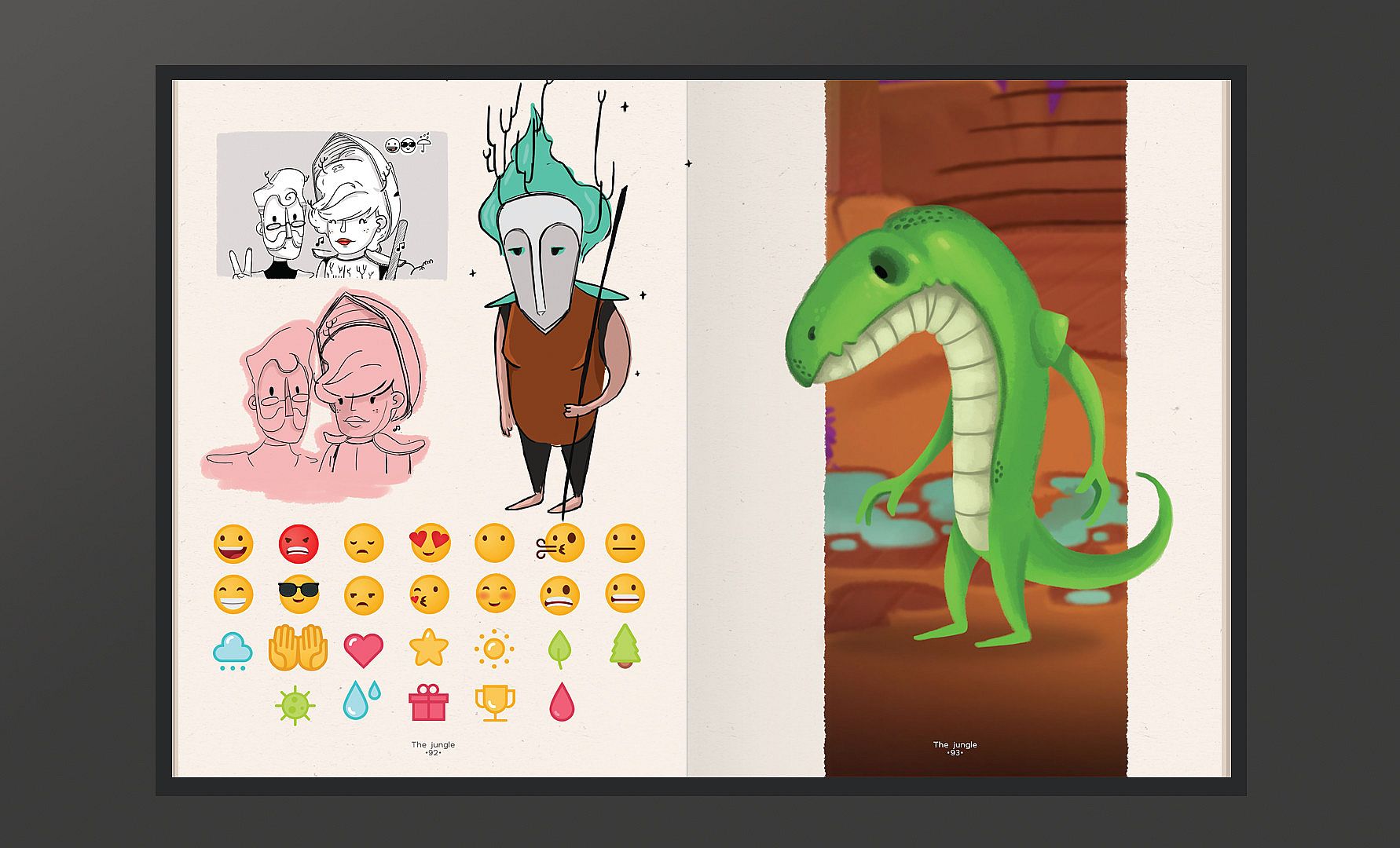Screen dimensions: 1400x848
Task: Click the "The jungle •92•" page caption
Action: click(x=433, y=748)
